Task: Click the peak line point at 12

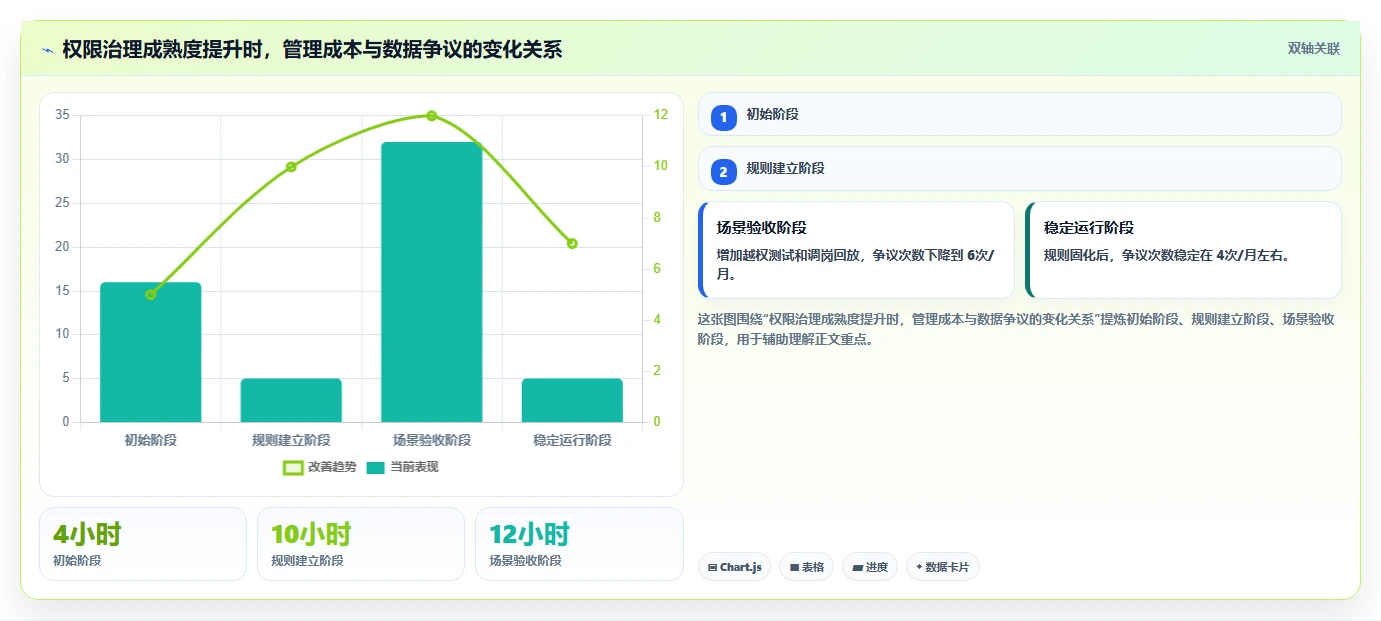Action: [432, 116]
